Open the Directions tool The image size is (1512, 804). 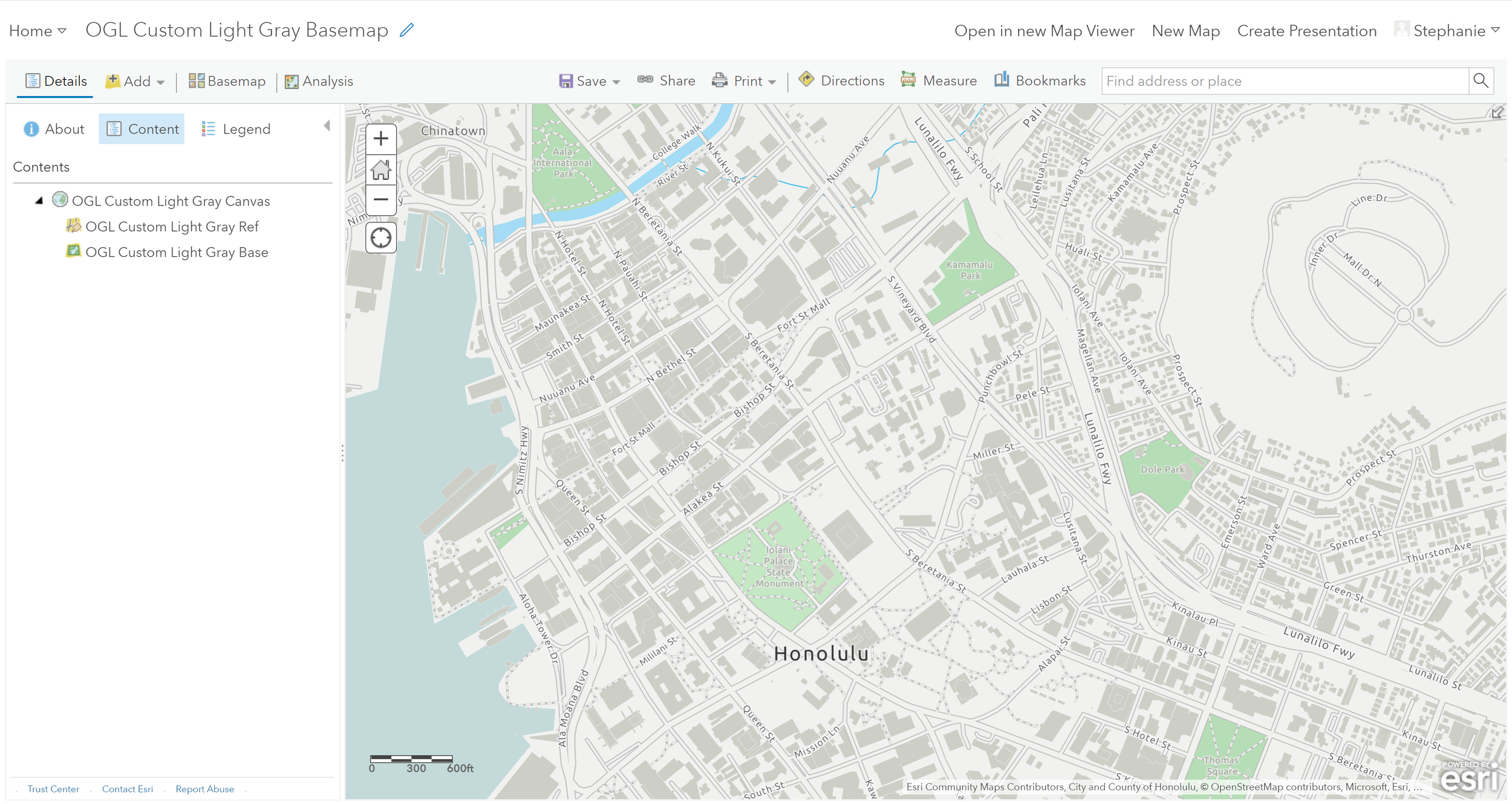click(841, 81)
